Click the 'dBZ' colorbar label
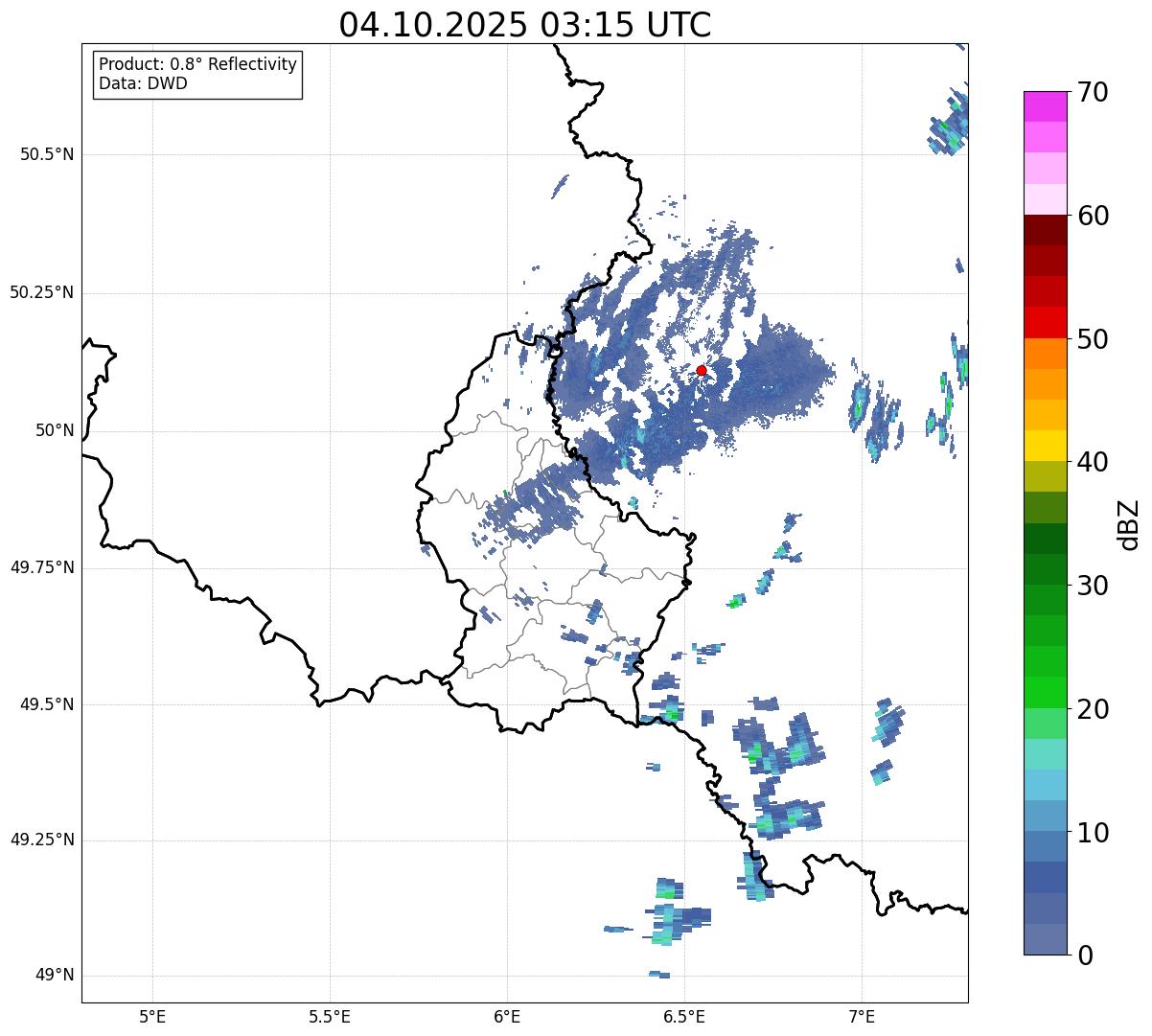The height and width of the screenshot is (1036, 1152). tap(1129, 523)
